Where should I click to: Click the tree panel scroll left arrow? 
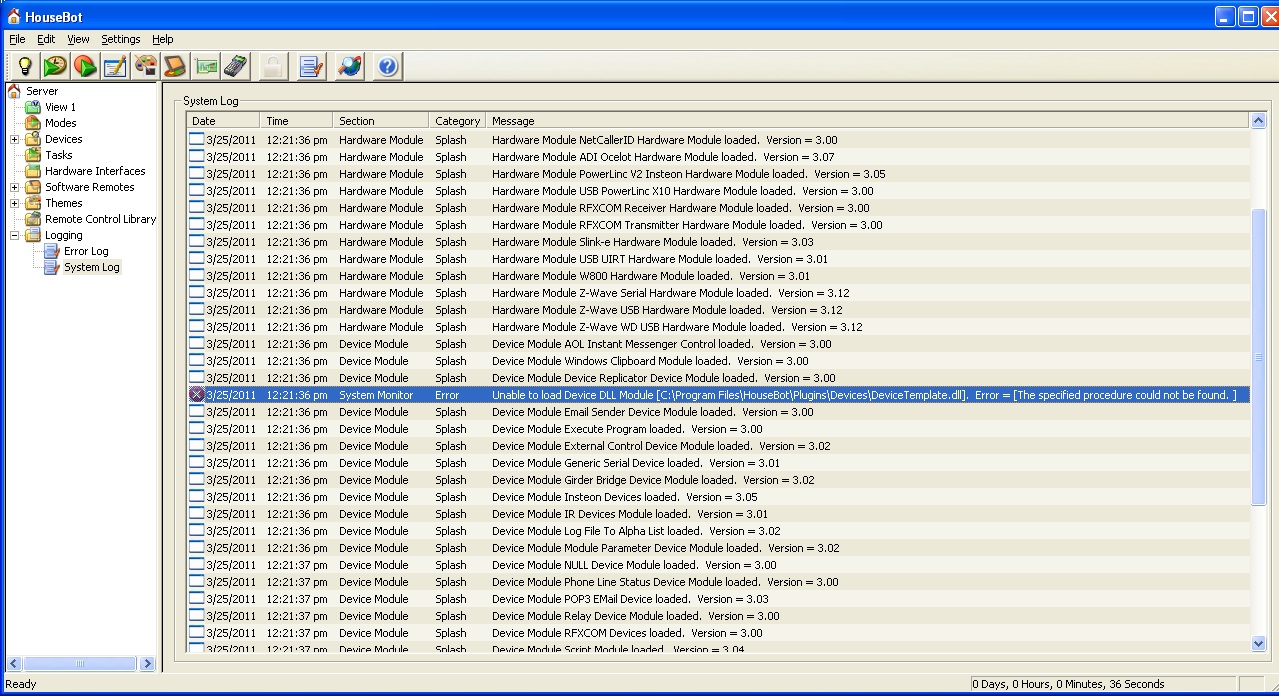13,663
